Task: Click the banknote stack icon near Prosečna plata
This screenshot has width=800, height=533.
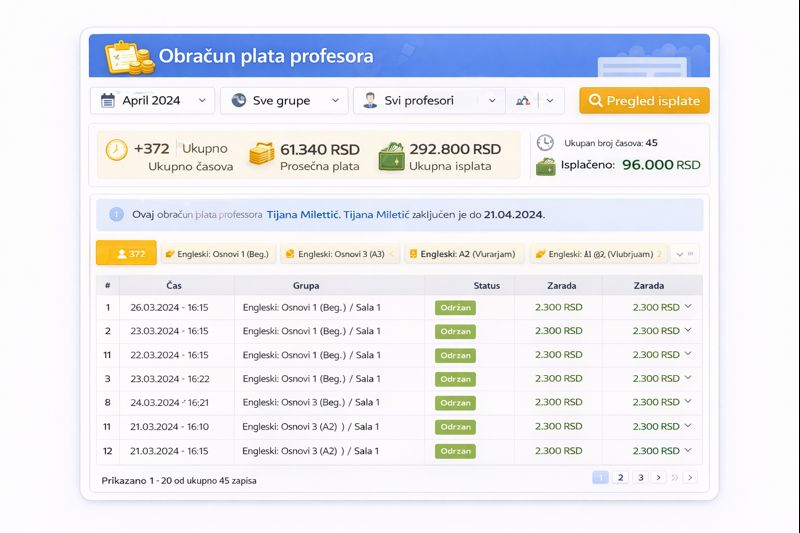Action: 262,154
